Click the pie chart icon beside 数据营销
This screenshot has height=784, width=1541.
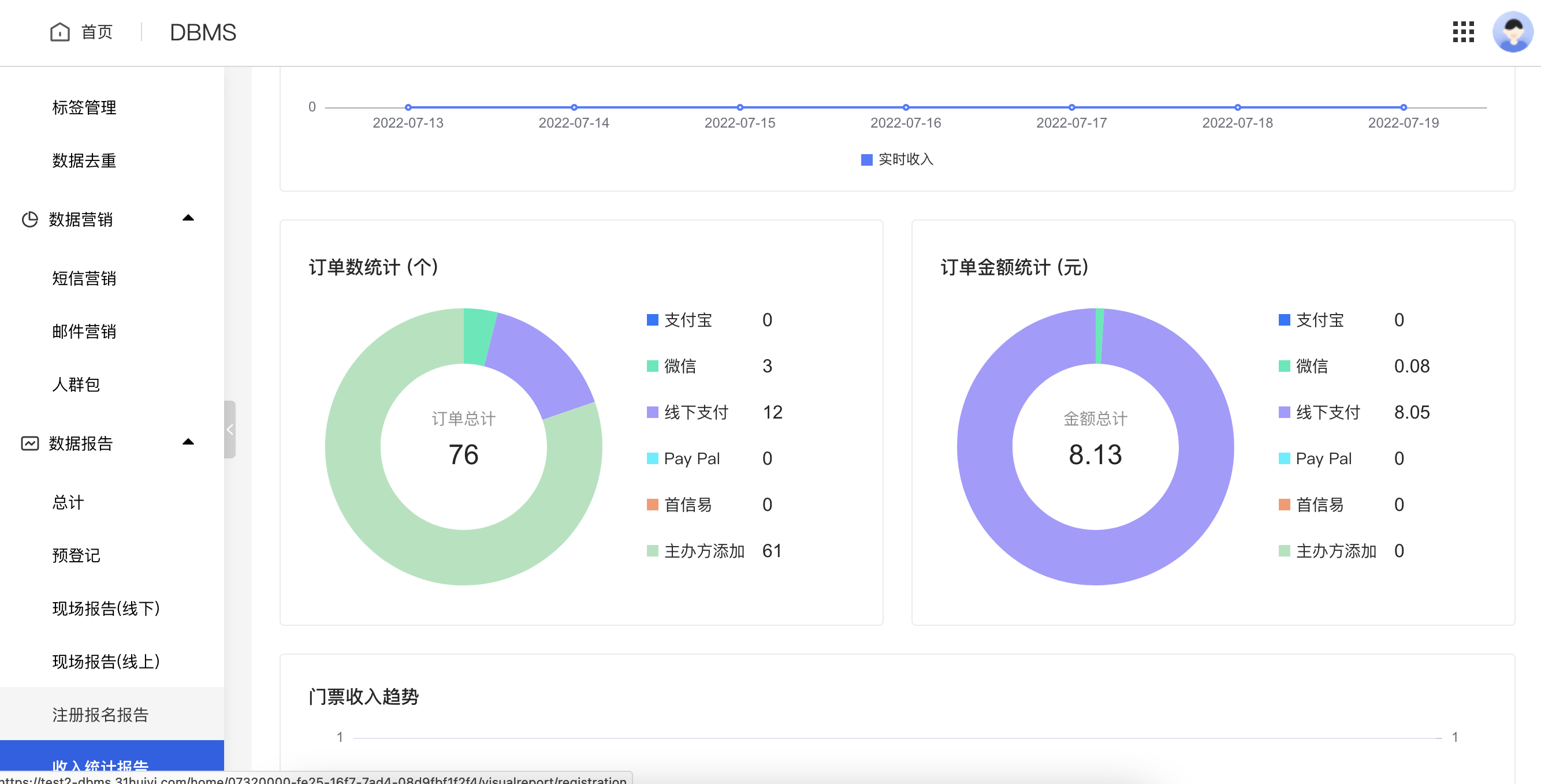29,219
